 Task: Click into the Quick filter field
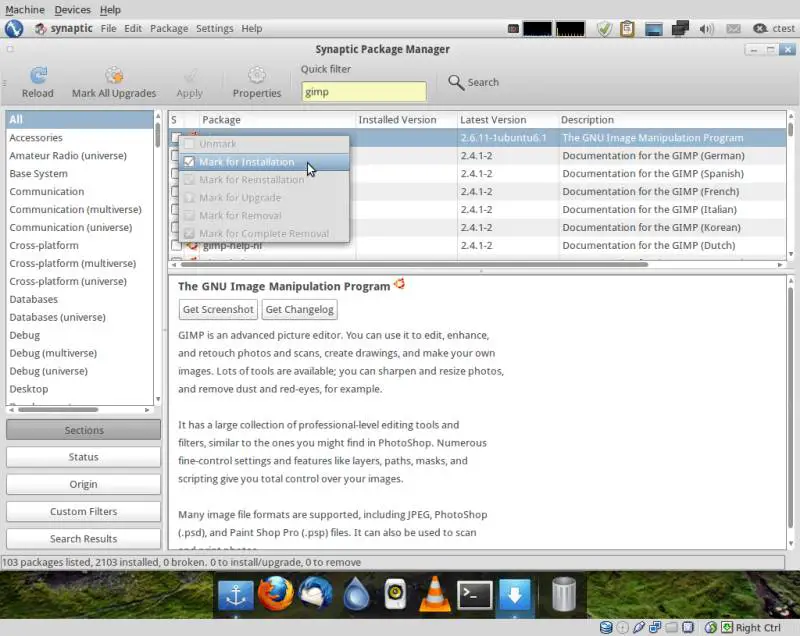(364, 92)
